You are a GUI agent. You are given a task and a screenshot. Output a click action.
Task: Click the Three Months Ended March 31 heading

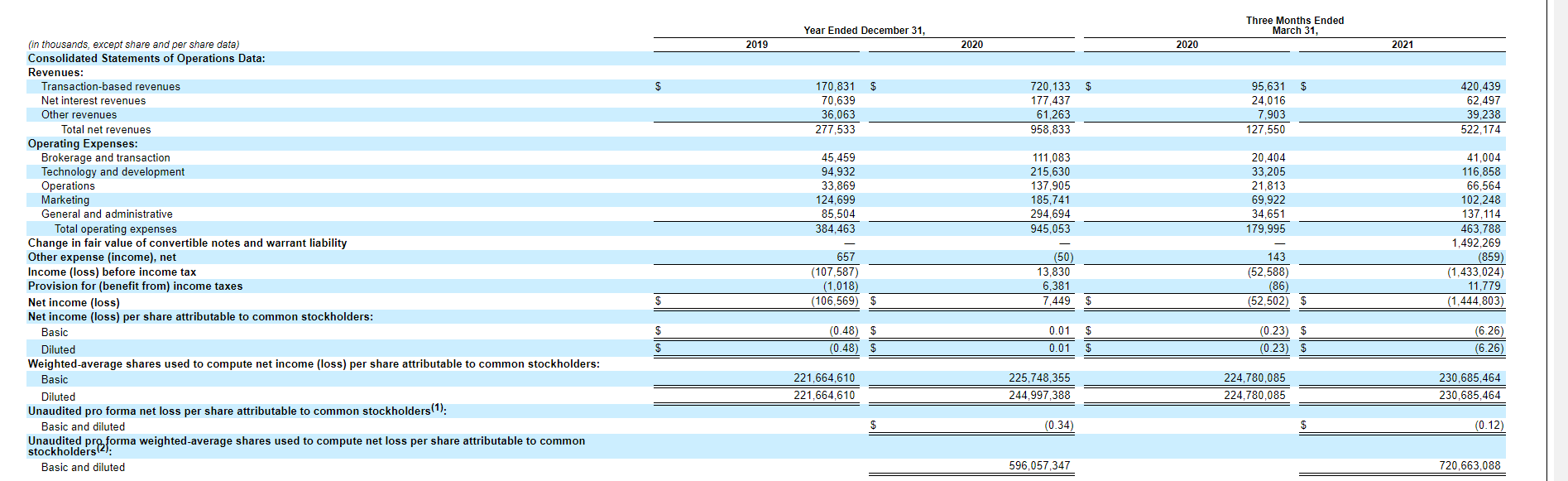[1295, 26]
